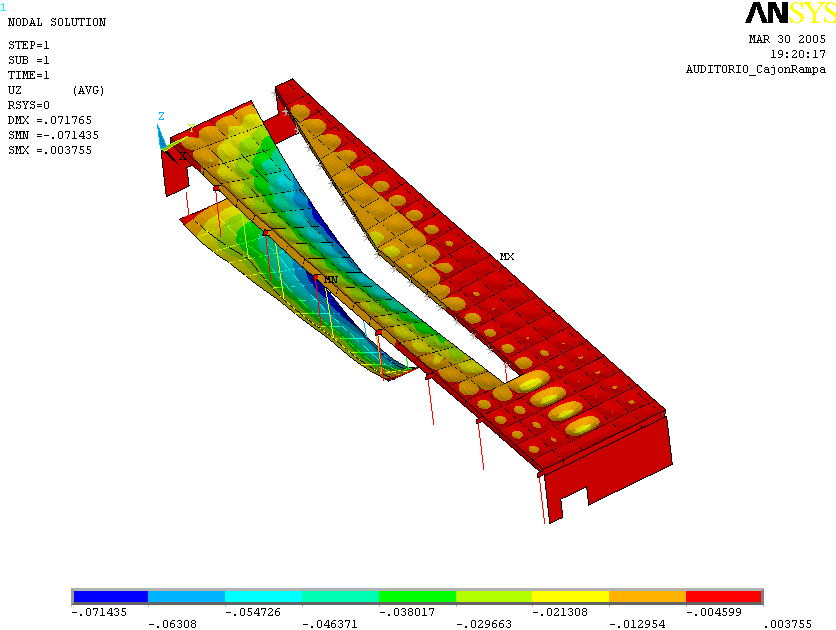Click the legend value -.029663
Viewport: 836px width, 630px height.
(484, 624)
